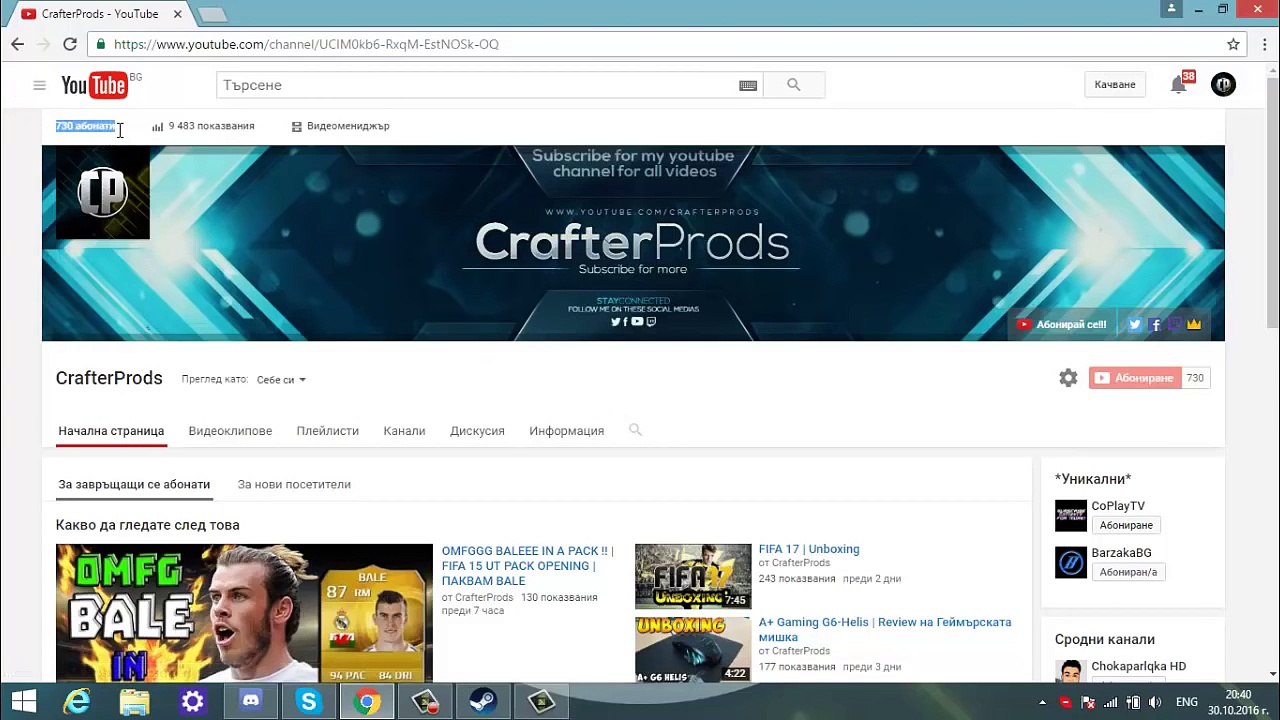Open the on-screen keyboard in search box
The height and width of the screenshot is (720, 1280).
(748, 86)
